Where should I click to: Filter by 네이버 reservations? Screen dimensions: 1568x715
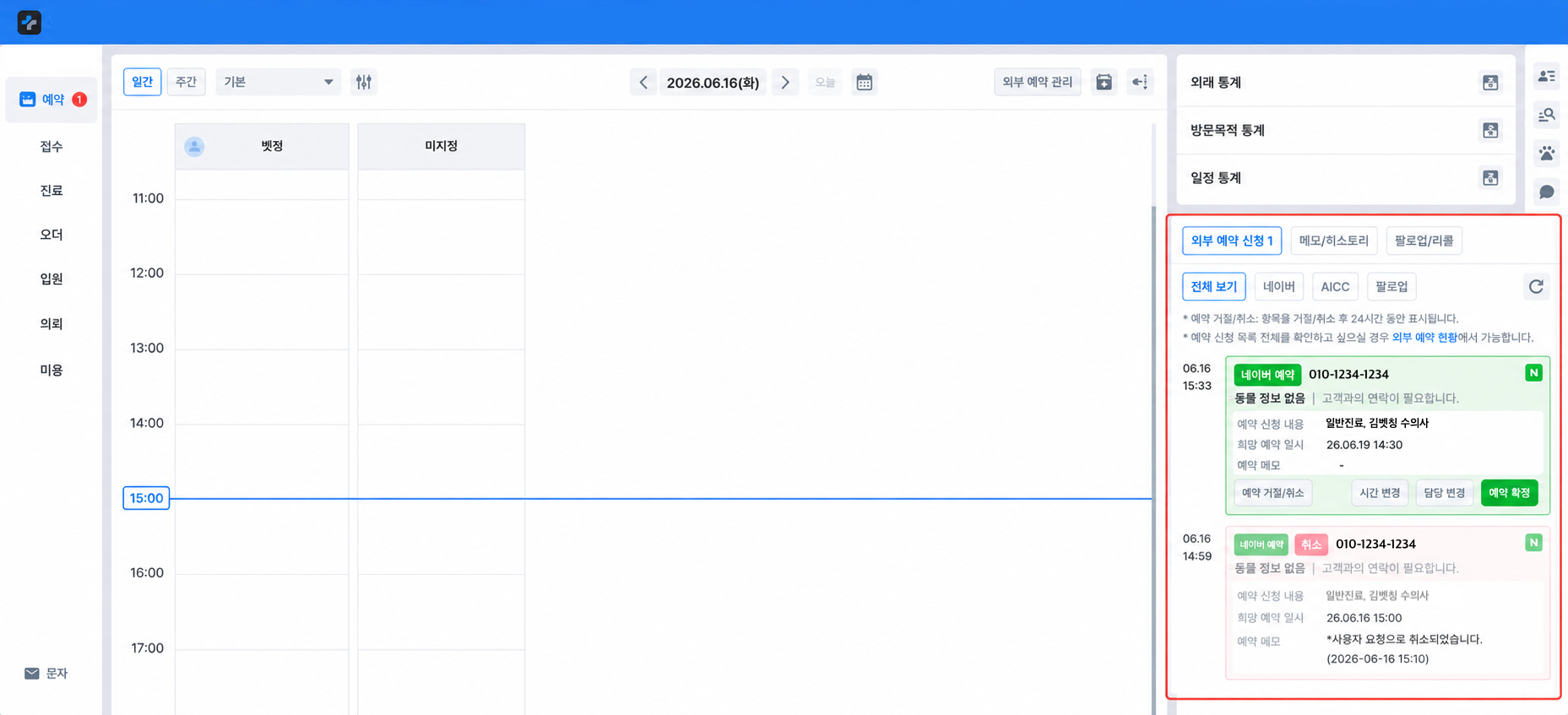(x=1279, y=287)
